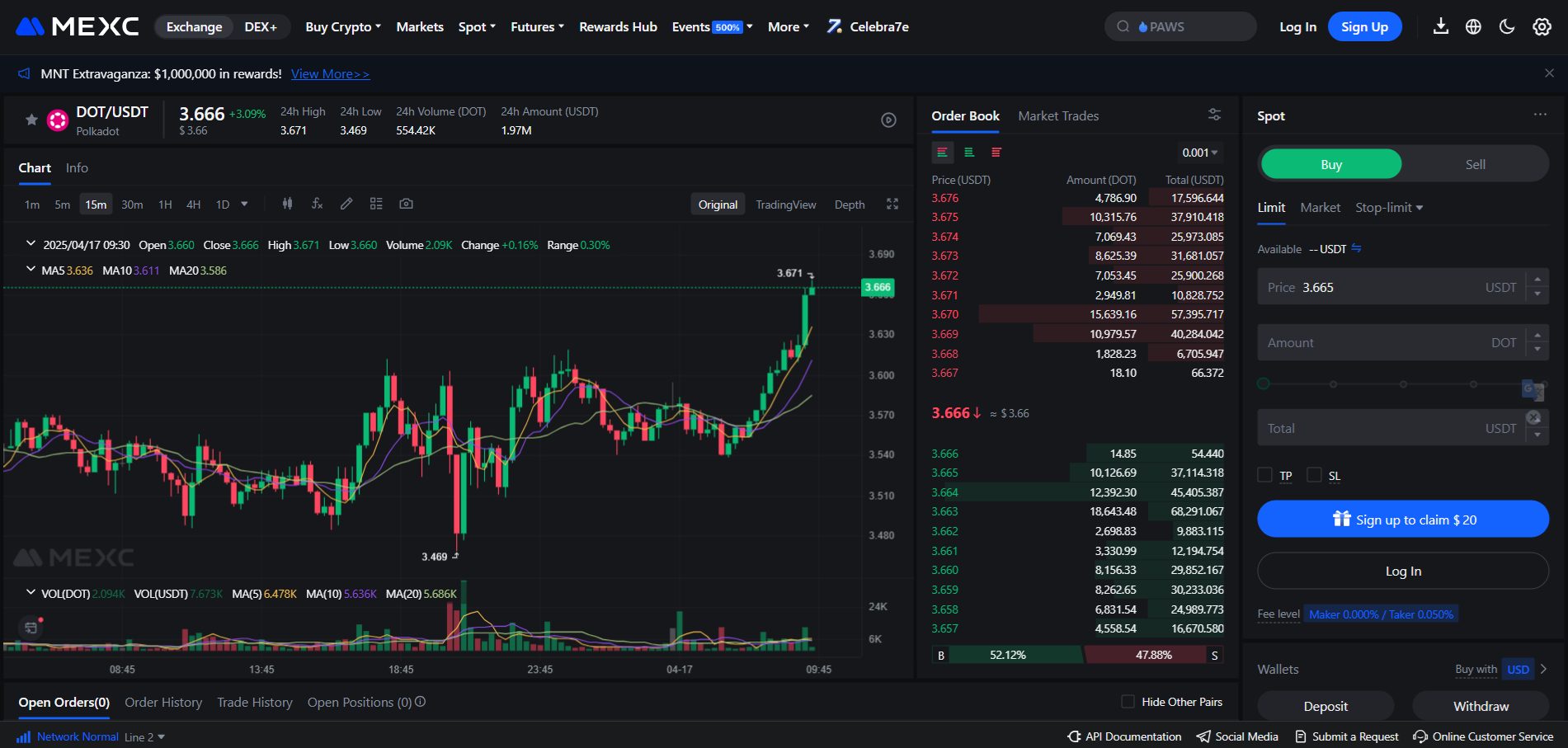Viewport: 1568px width, 748px height.
Task: Check Hide Other Pairs option
Action: (x=1128, y=702)
